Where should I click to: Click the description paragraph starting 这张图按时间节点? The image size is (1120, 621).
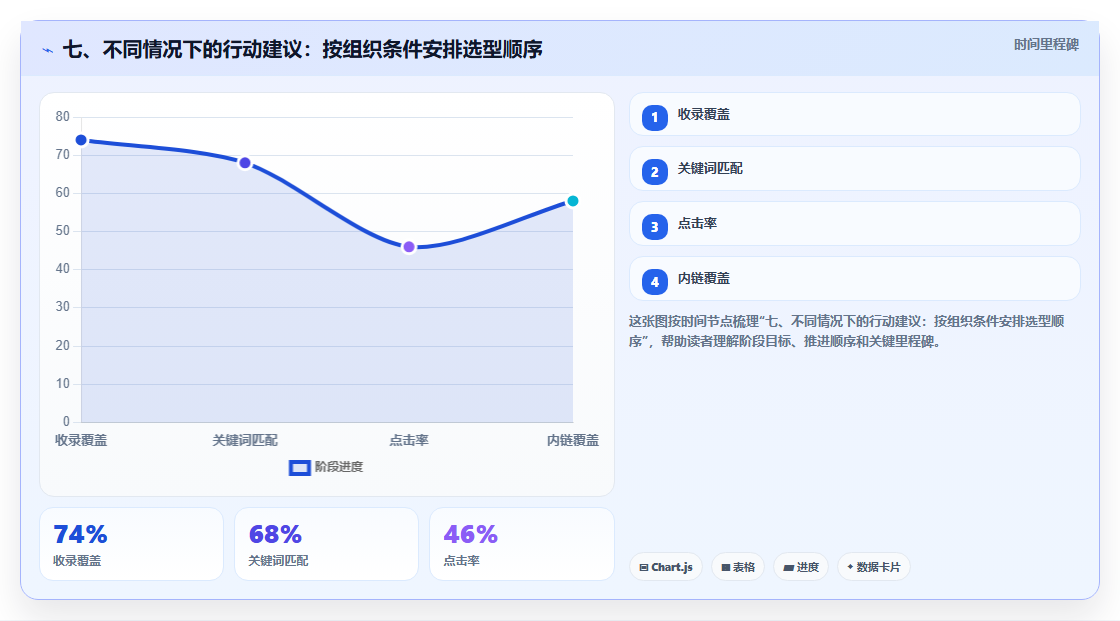coord(846,331)
